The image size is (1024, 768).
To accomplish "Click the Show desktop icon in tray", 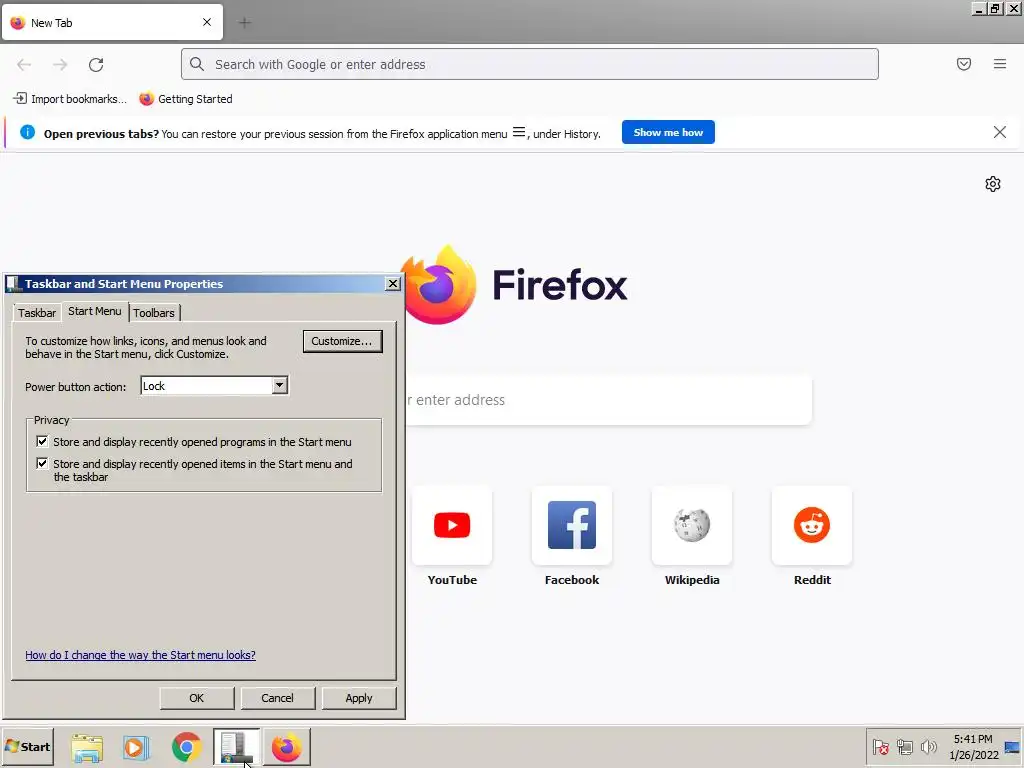I will [x=1012, y=746].
